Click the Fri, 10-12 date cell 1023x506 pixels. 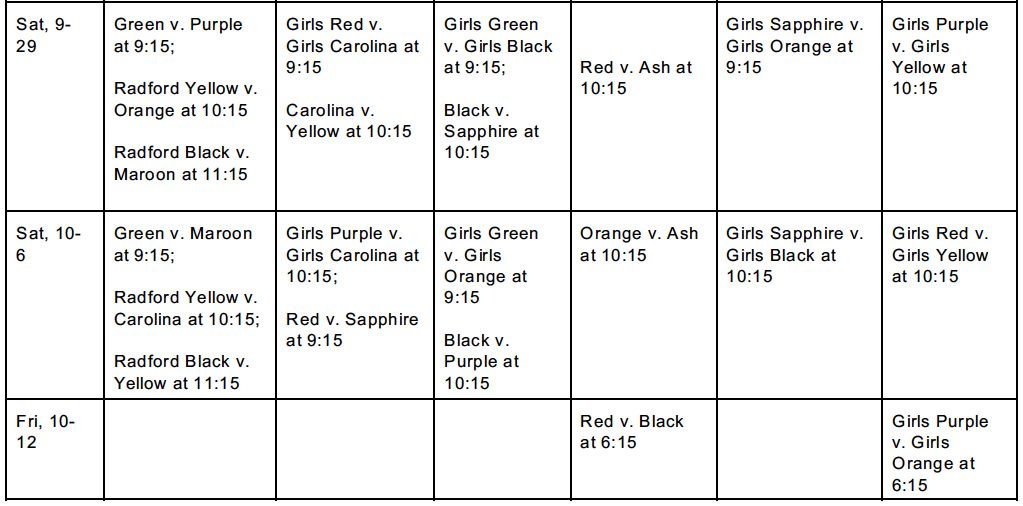[x=45, y=431]
